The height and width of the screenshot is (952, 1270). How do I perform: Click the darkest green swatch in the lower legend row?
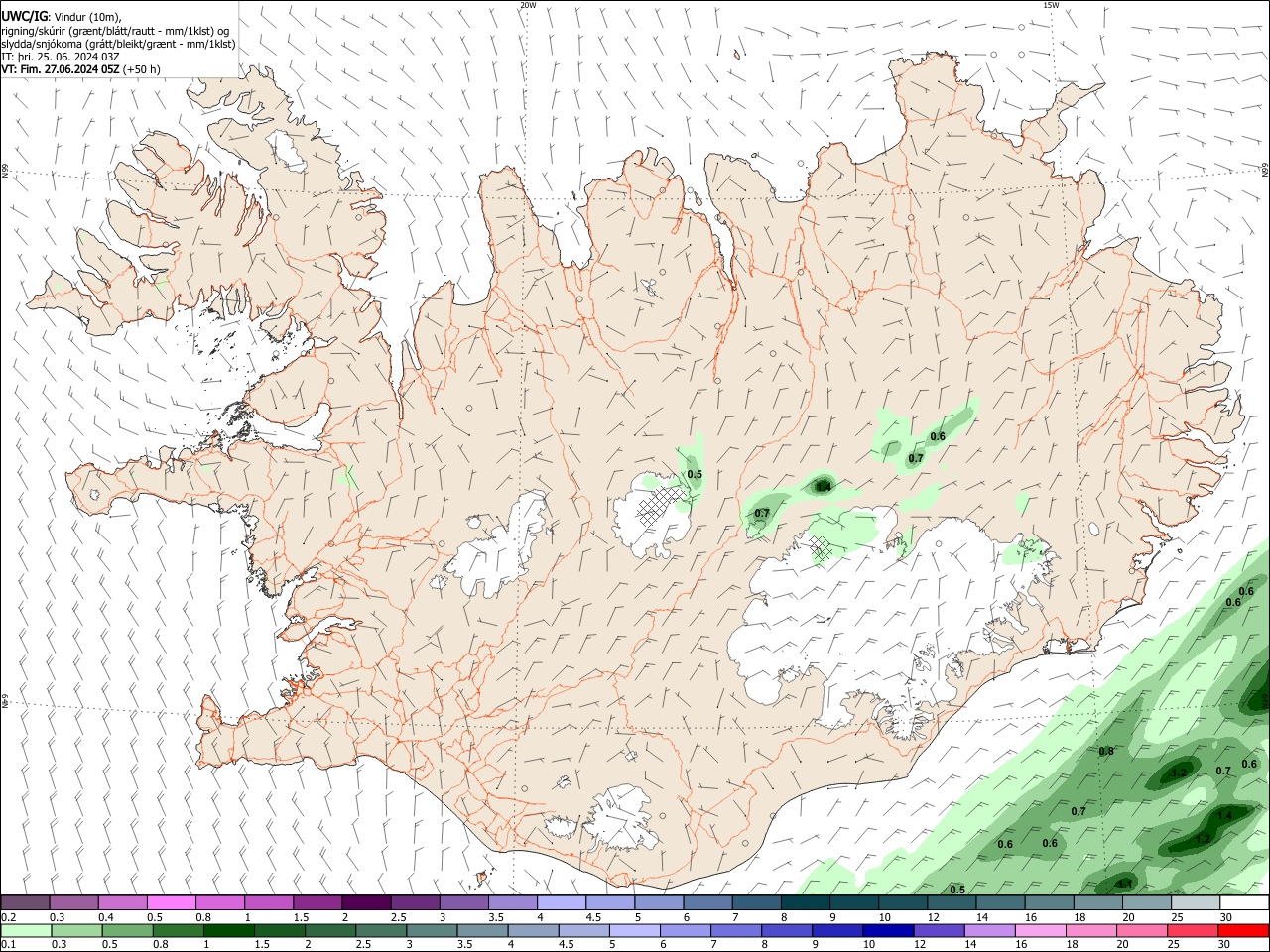pyautogui.click(x=228, y=930)
